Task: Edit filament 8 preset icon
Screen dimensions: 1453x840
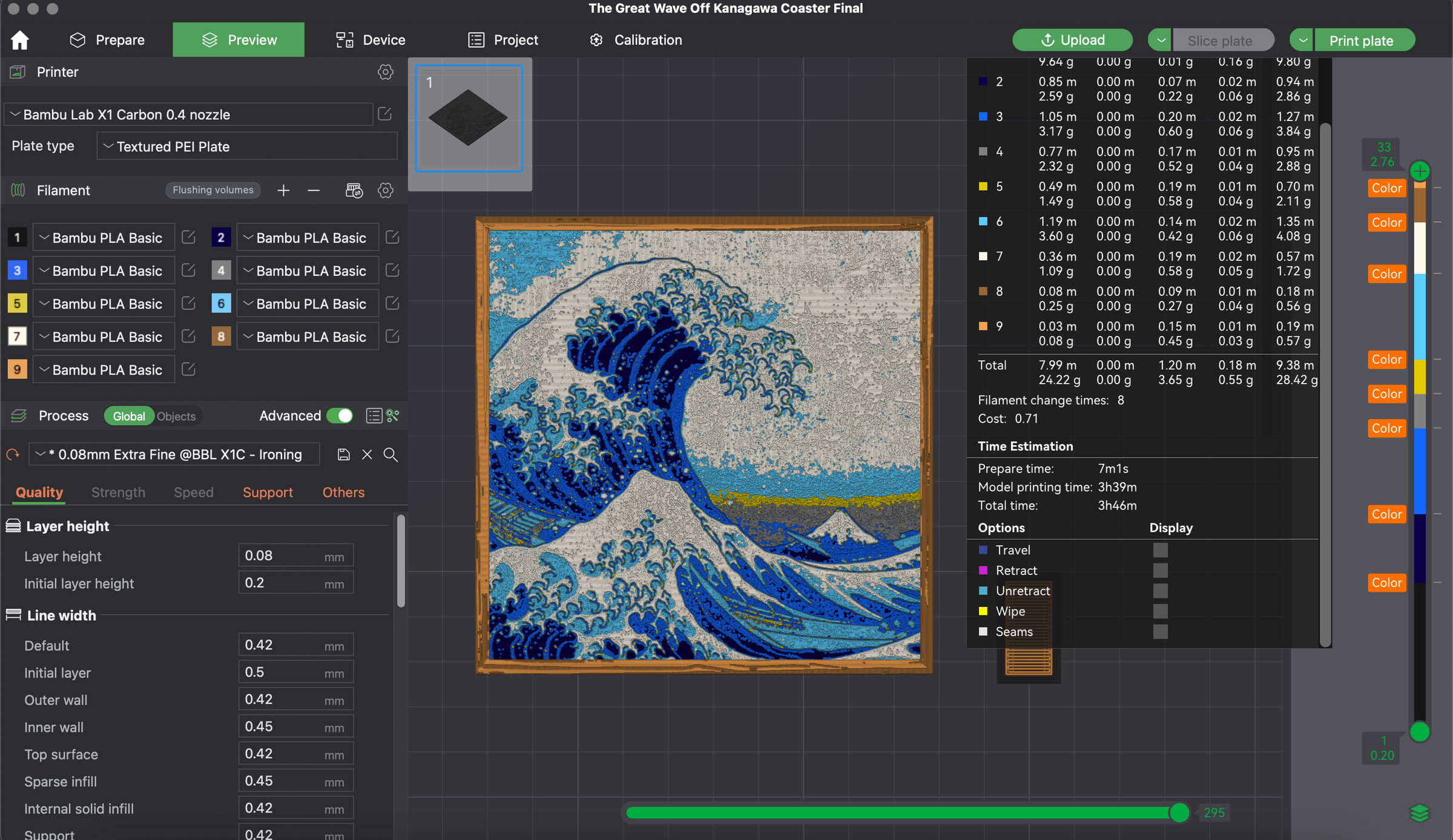Action: point(392,336)
